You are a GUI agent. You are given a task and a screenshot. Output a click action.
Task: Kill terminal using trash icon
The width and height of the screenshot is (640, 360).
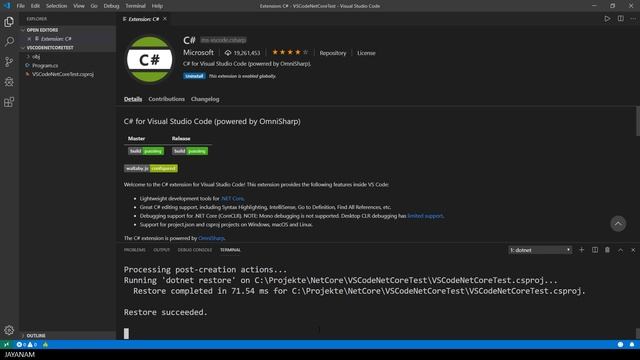[607, 250]
